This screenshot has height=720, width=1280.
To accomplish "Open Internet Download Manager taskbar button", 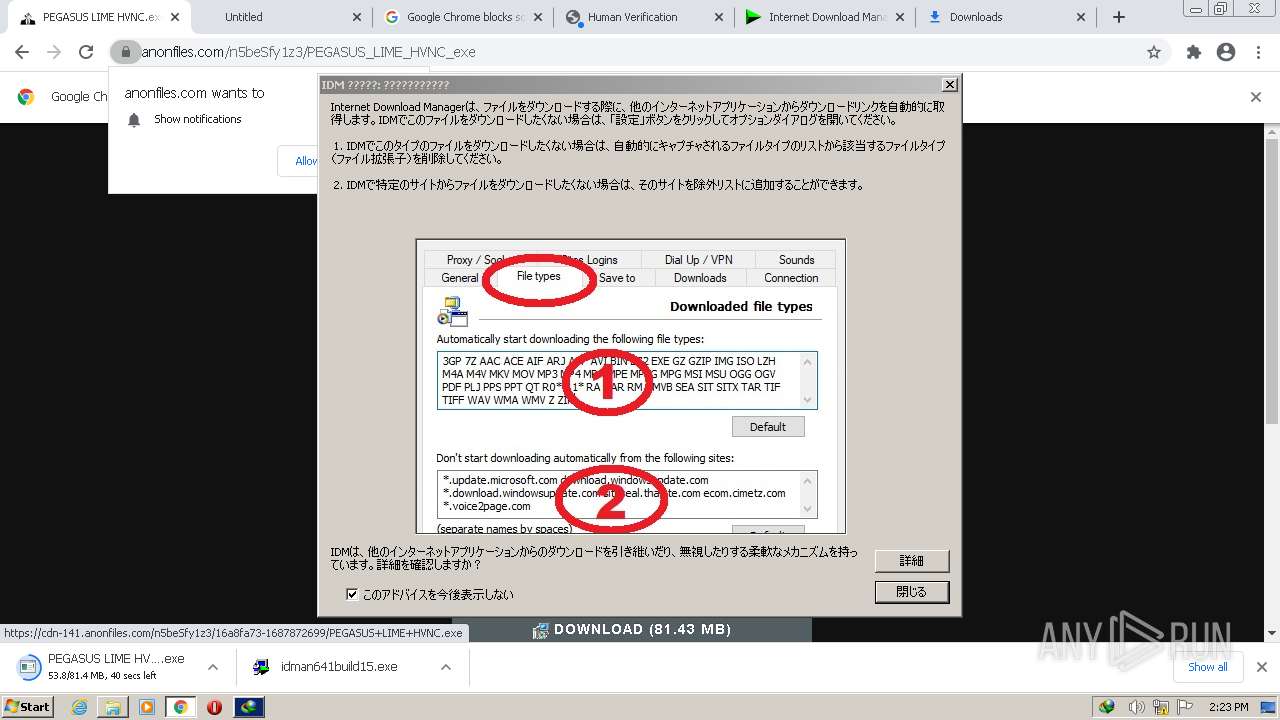I will tap(249, 707).
